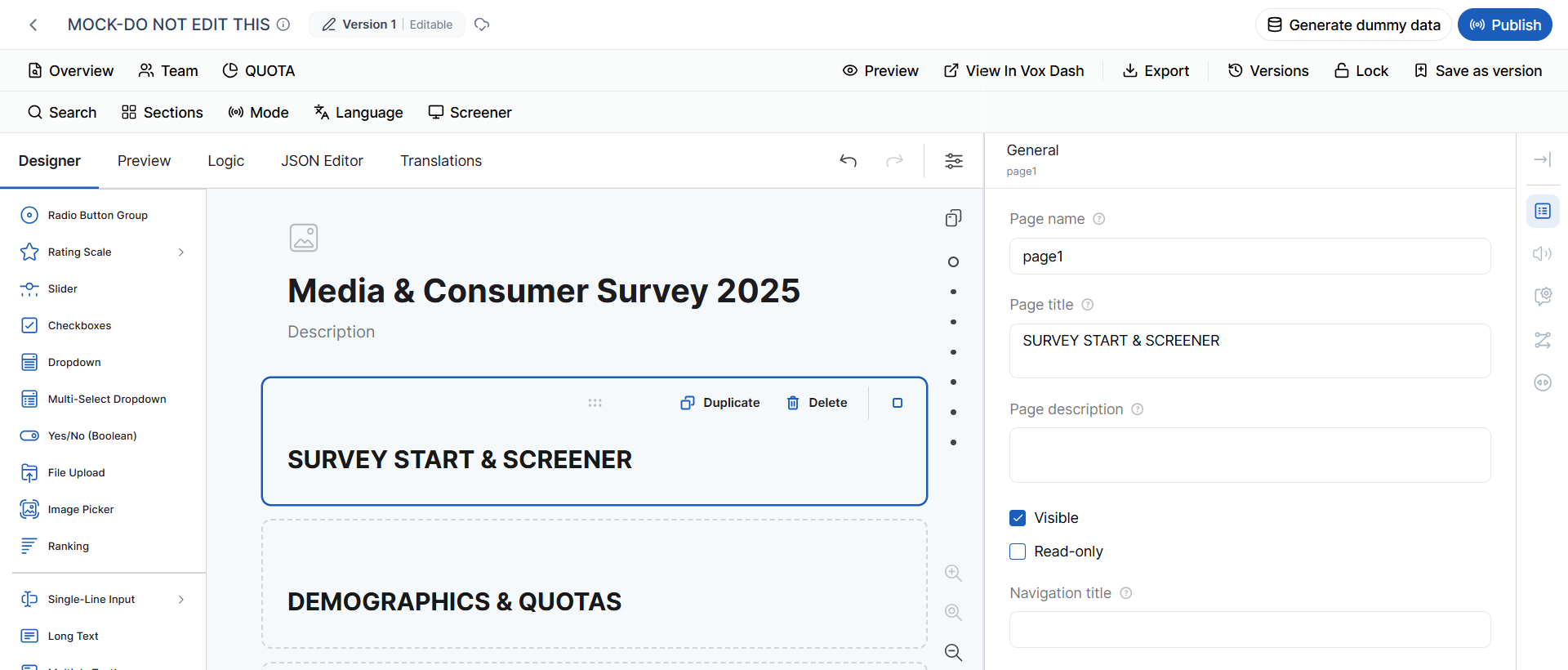Open the Translations tab

(441, 161)
